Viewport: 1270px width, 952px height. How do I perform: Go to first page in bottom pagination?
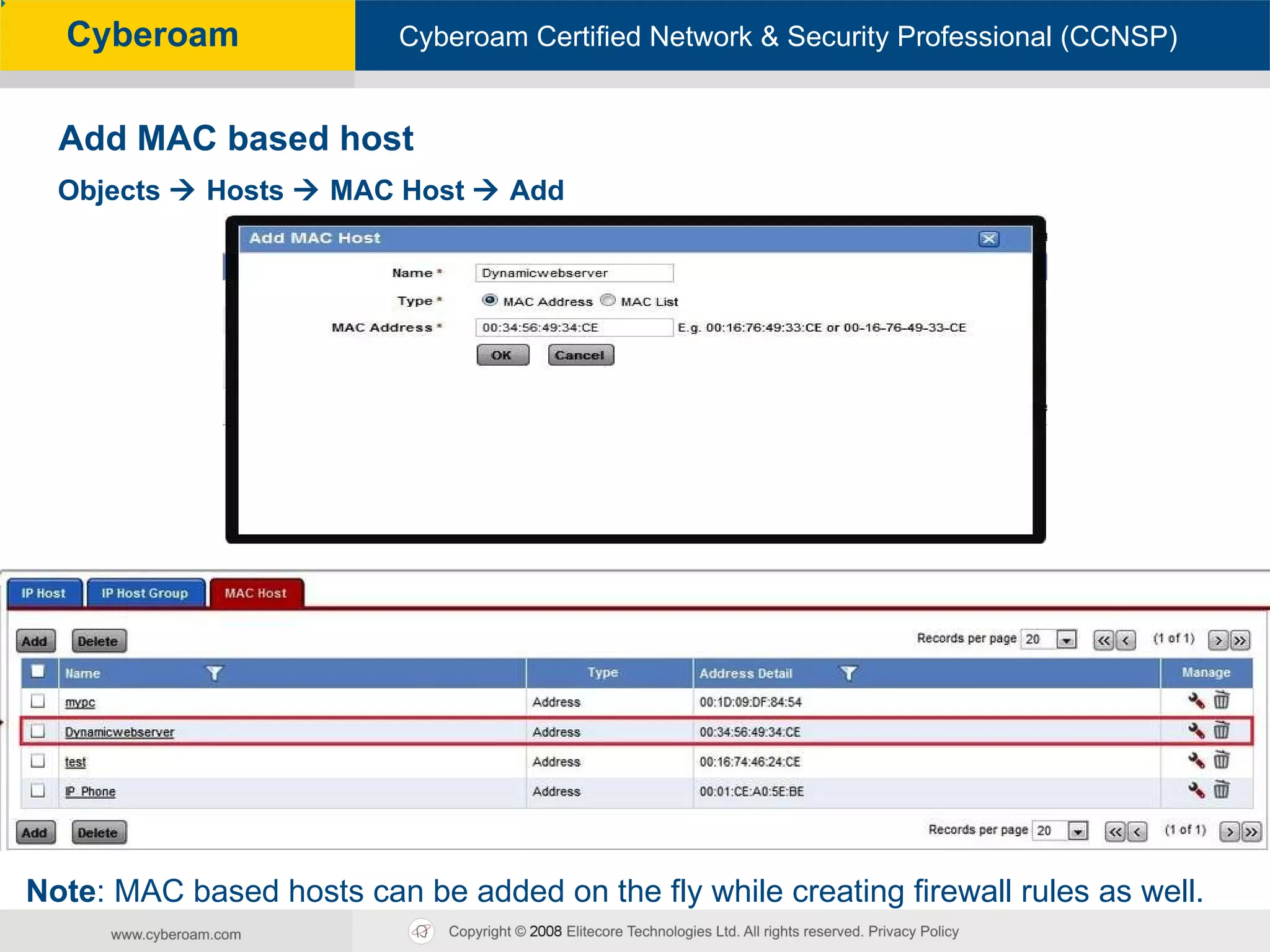[1115, 832]
